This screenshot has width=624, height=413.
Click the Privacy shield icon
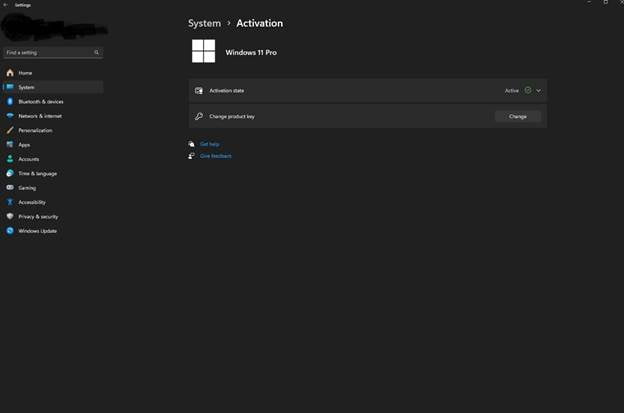tap(10, 216)
